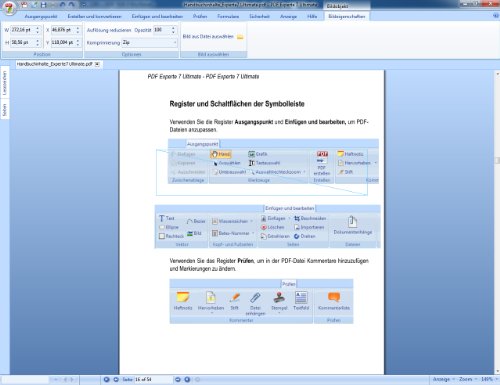
Task: Open the Komprimierung dropdown showing Zip
Action: 149,43
